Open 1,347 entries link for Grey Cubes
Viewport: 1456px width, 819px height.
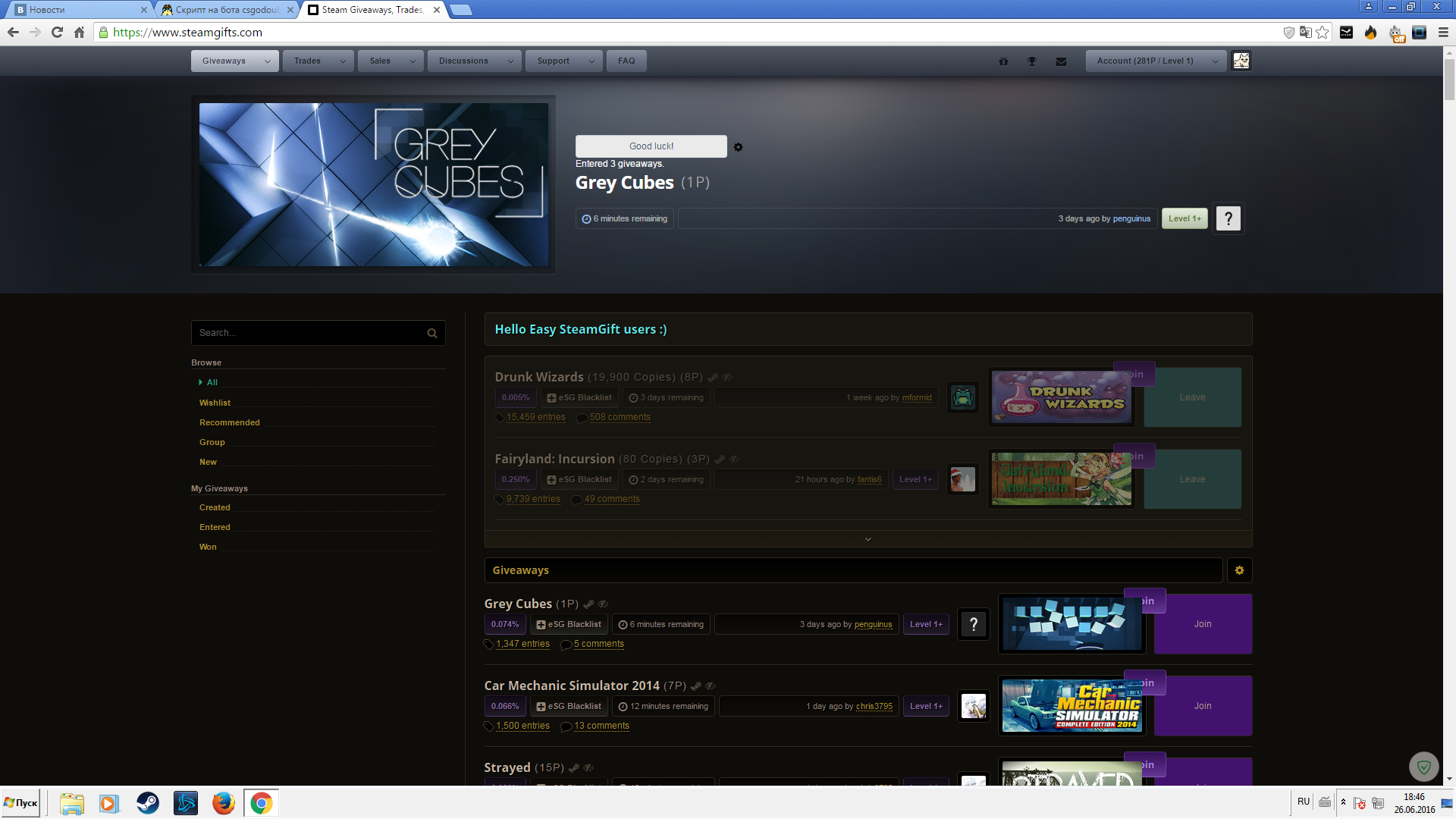point(523,645)
